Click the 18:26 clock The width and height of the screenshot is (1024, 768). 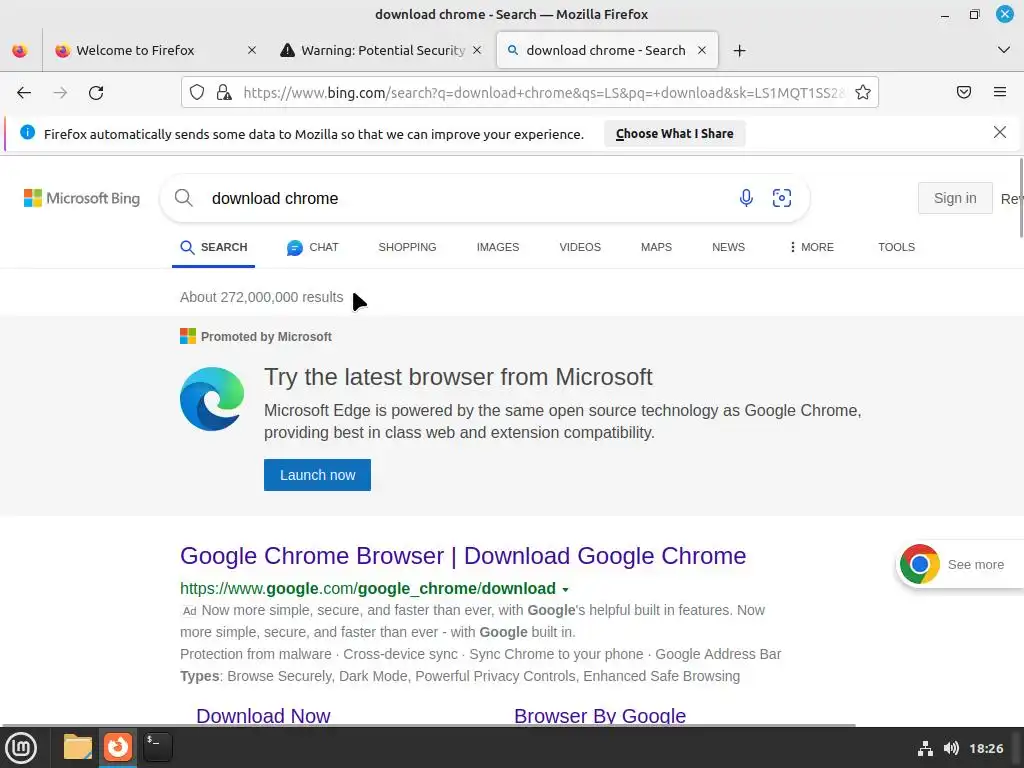[x=986, y=748]
